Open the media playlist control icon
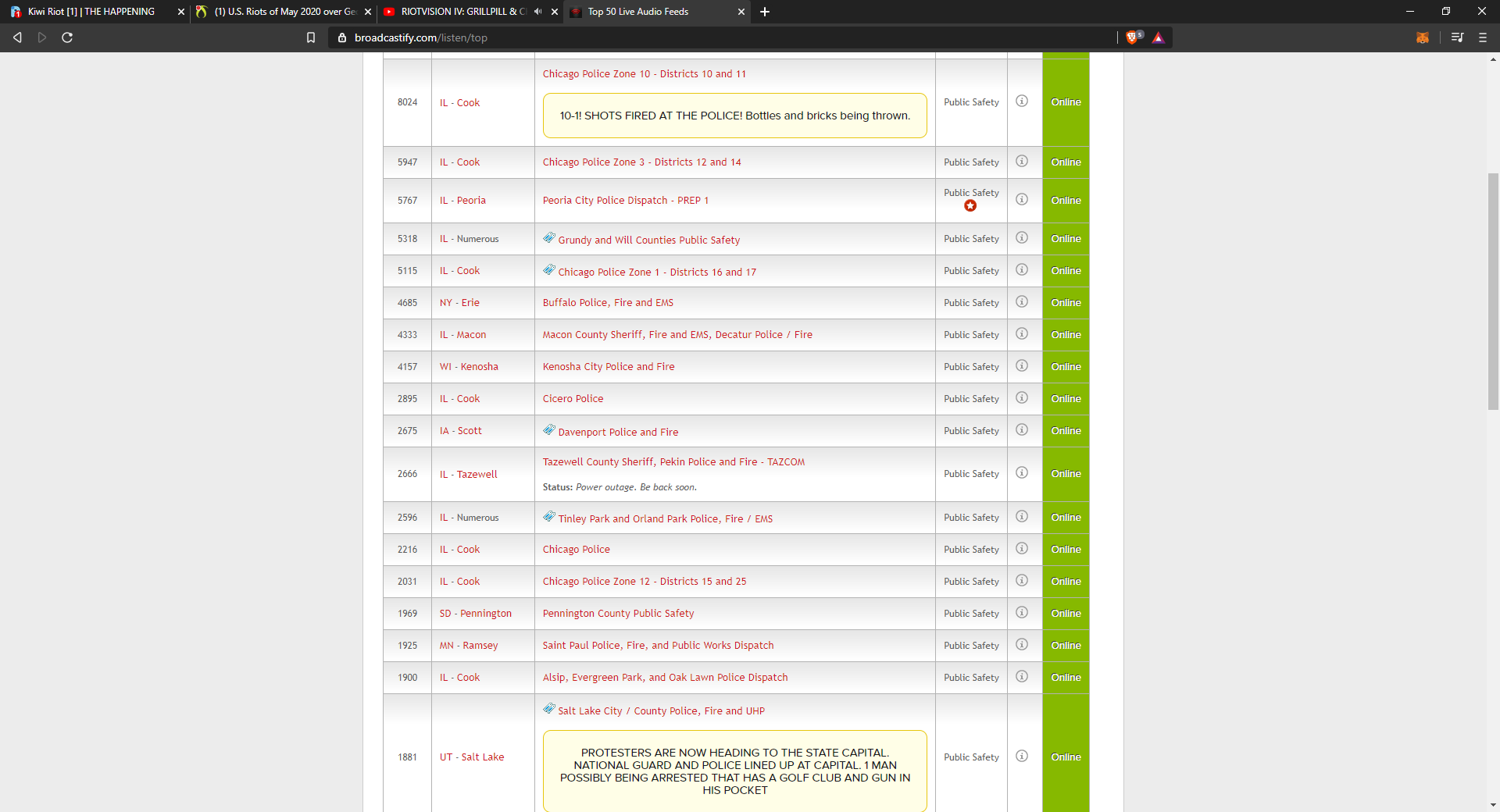Screen dimensions: 1500x812 (1457, 37)
